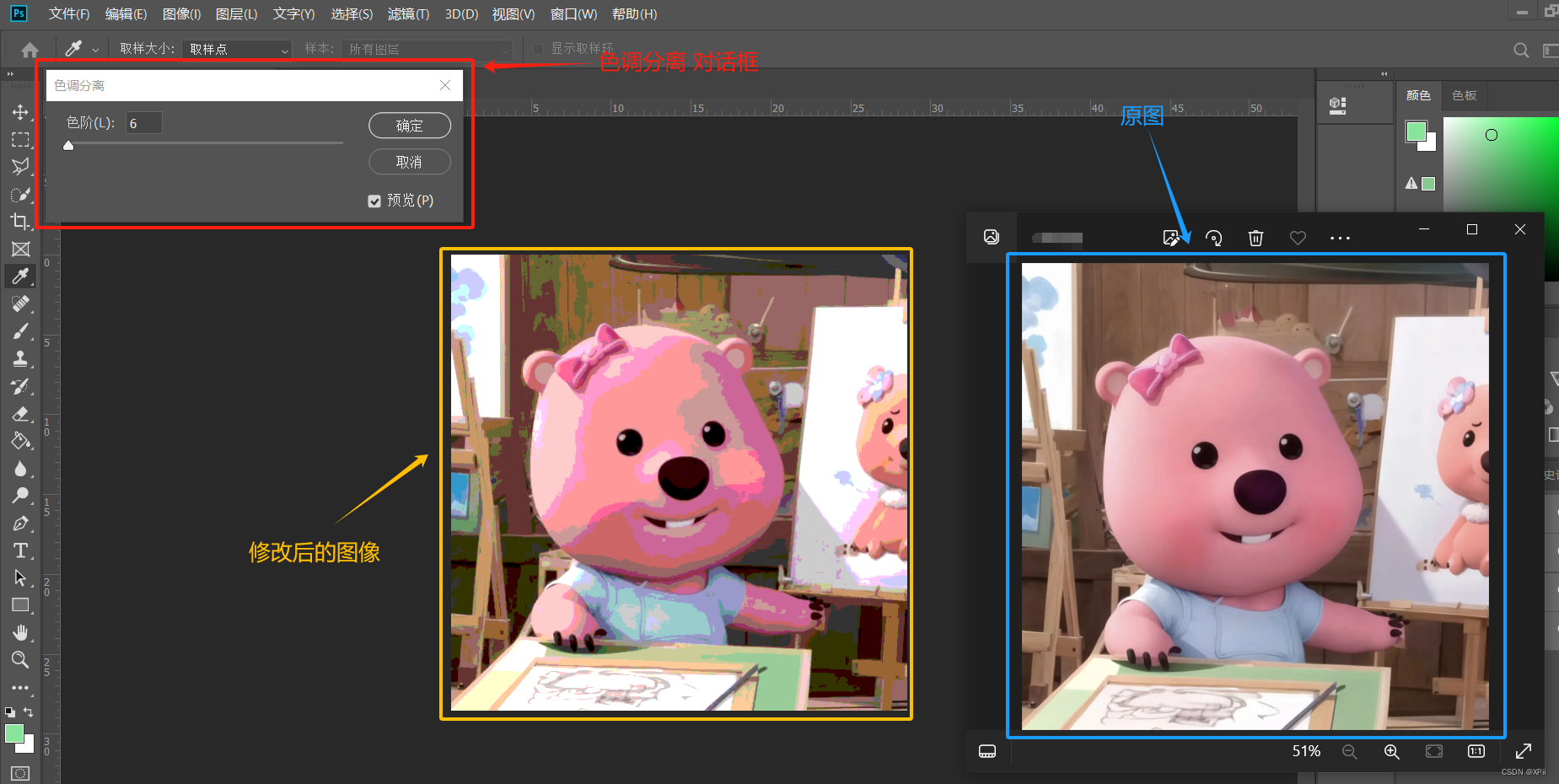
Task: Click the 色阶(L) value input field
Action: tap(144, 123)
